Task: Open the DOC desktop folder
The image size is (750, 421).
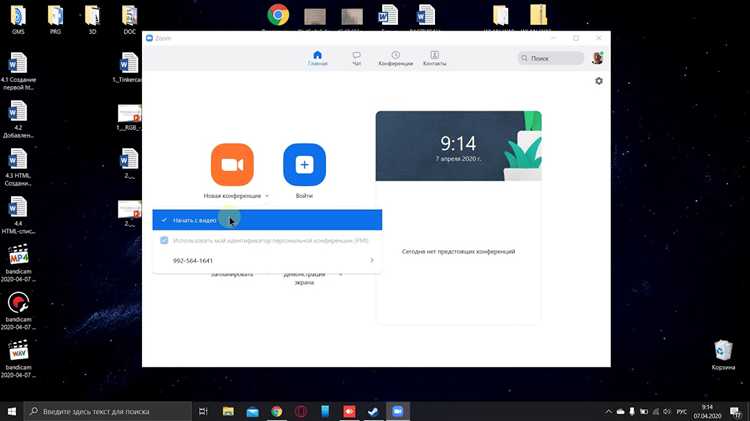Action: click(x=130, y=19)
